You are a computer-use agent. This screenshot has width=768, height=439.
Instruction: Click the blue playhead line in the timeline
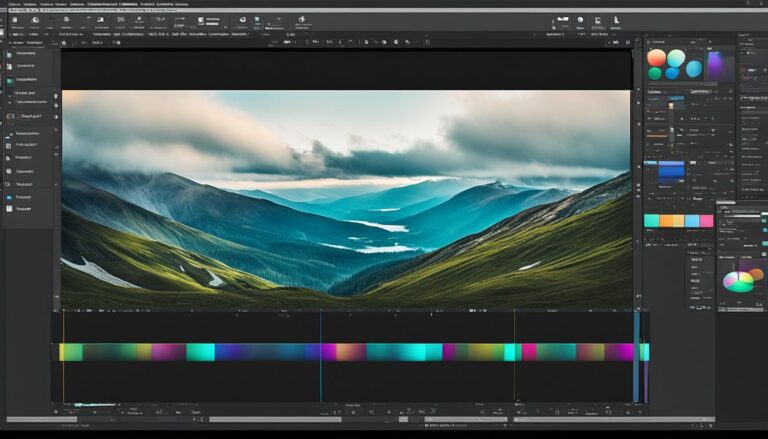click(321, 357)
